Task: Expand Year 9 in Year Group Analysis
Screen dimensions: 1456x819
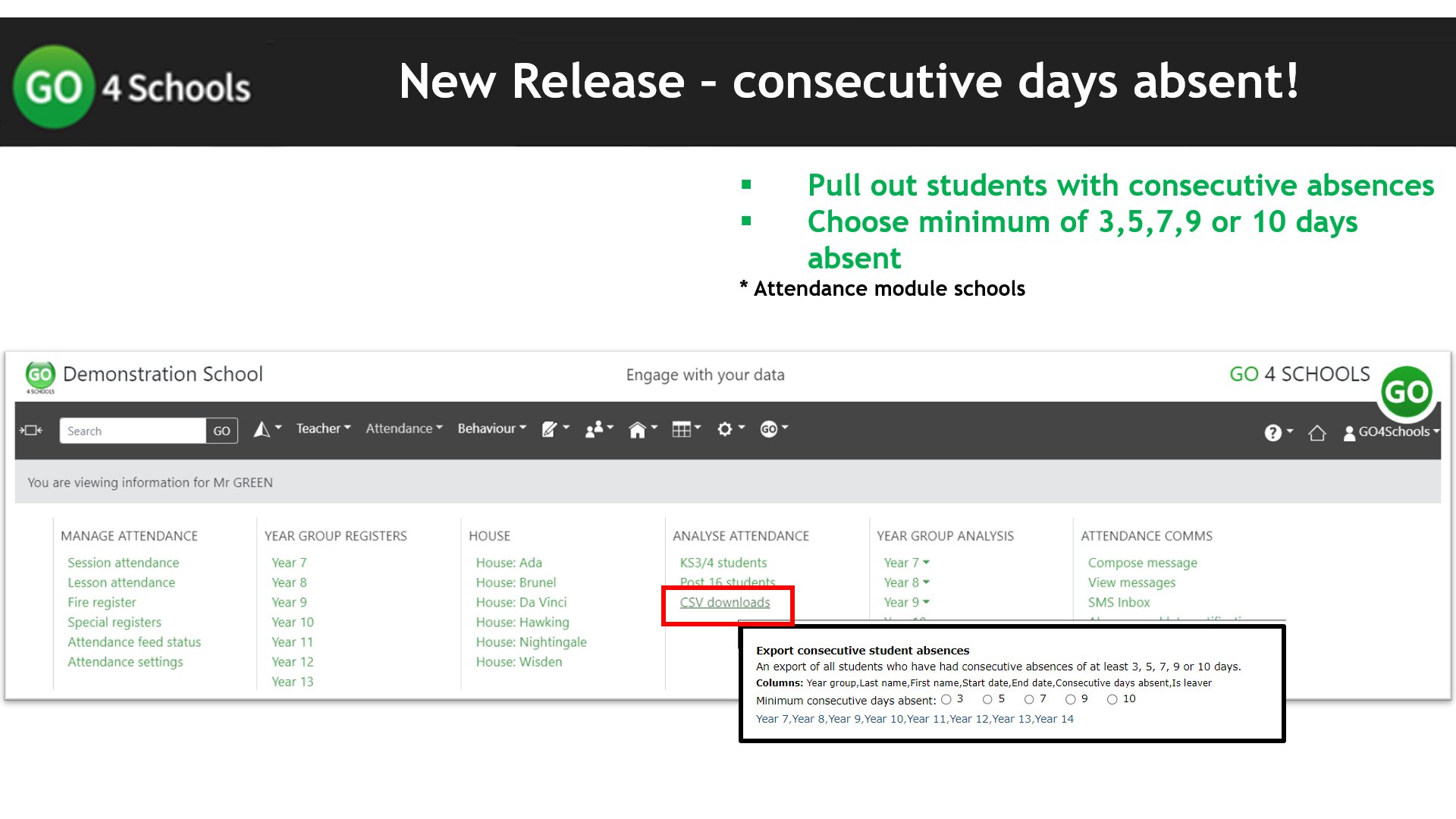Action: (906, 602)
